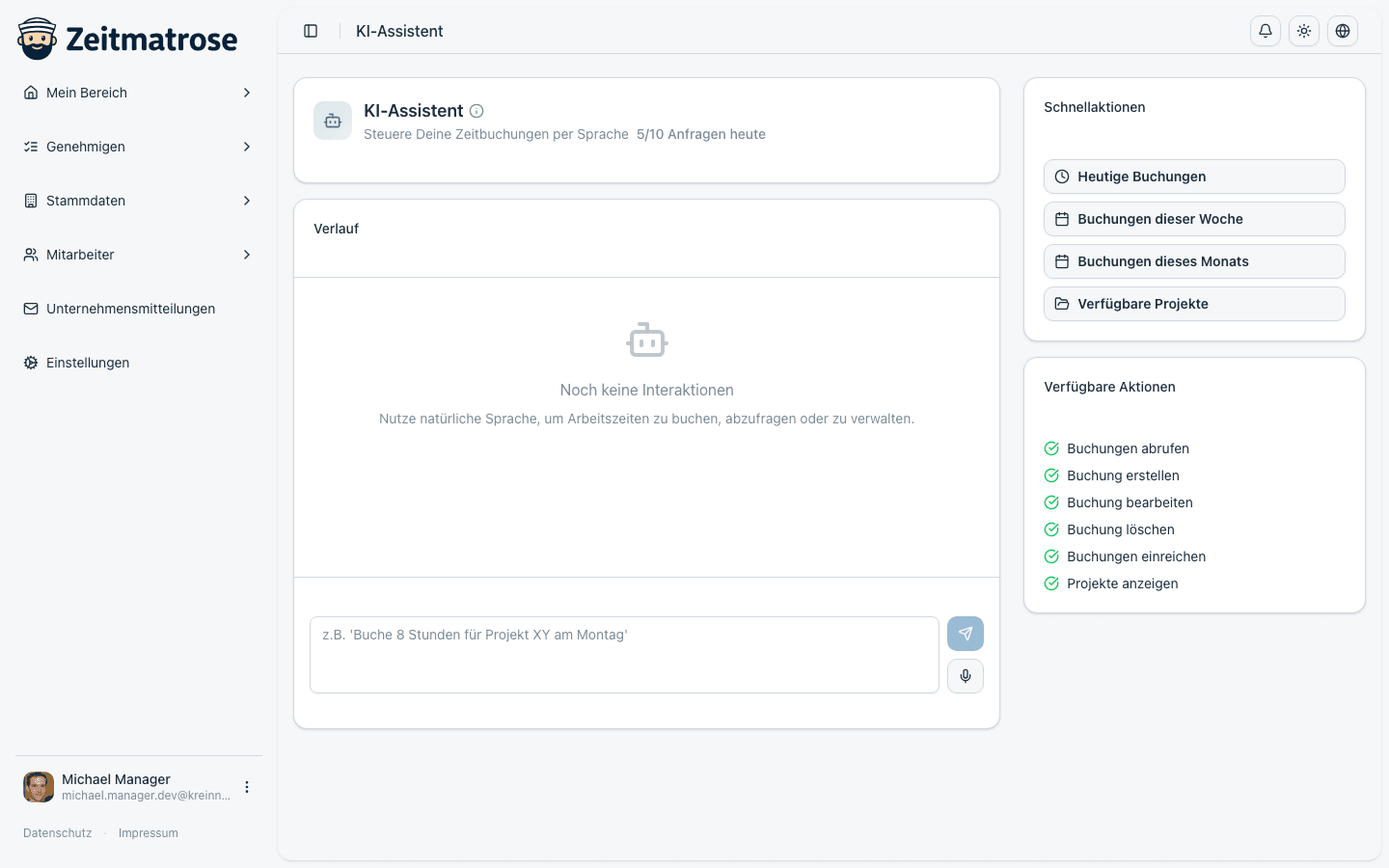Click Buchungen dieser Woche quick action
Viewport: 1389px width, 868px height.
(1194, 219)
